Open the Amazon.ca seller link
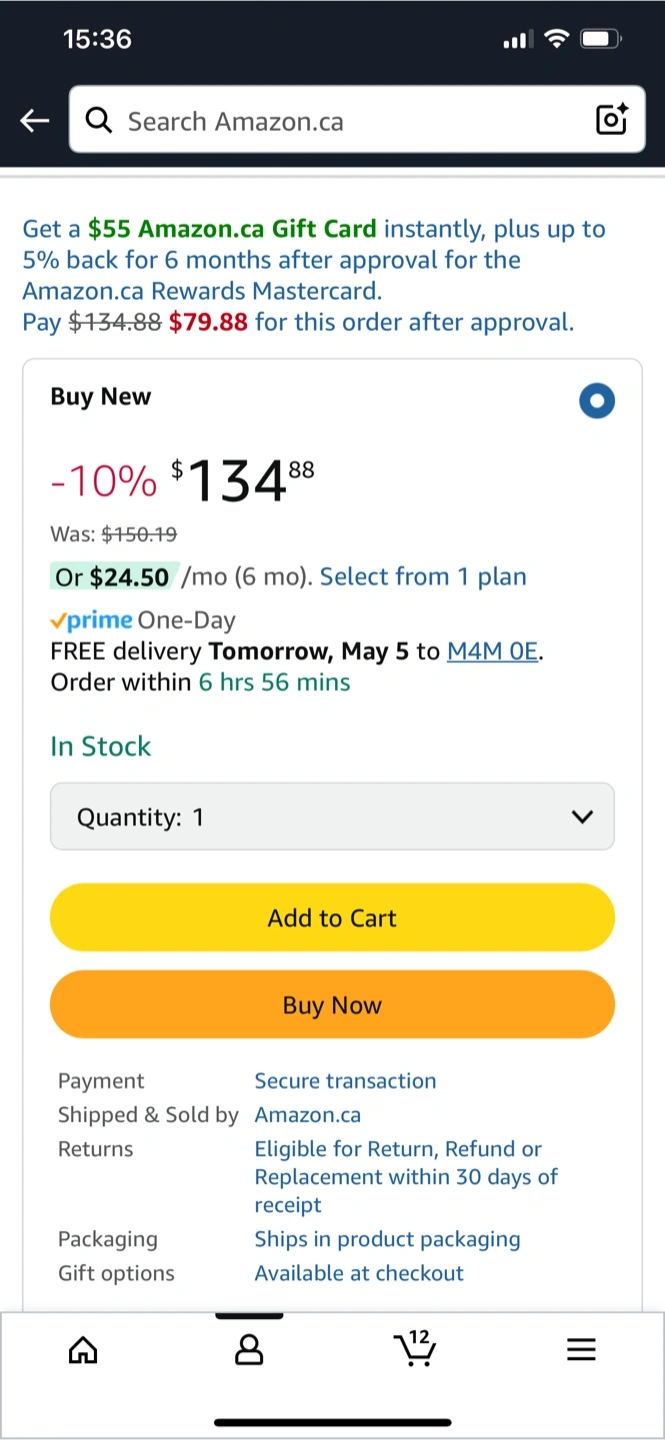 point(308,1115)
